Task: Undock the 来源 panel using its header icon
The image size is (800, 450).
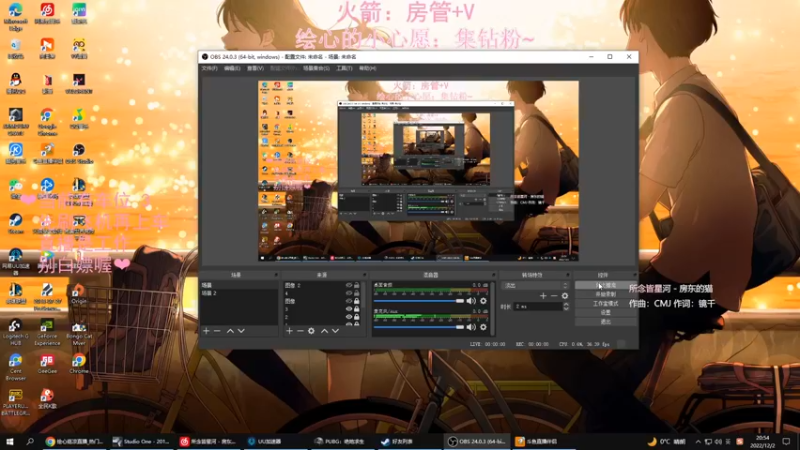Action: 364,275
